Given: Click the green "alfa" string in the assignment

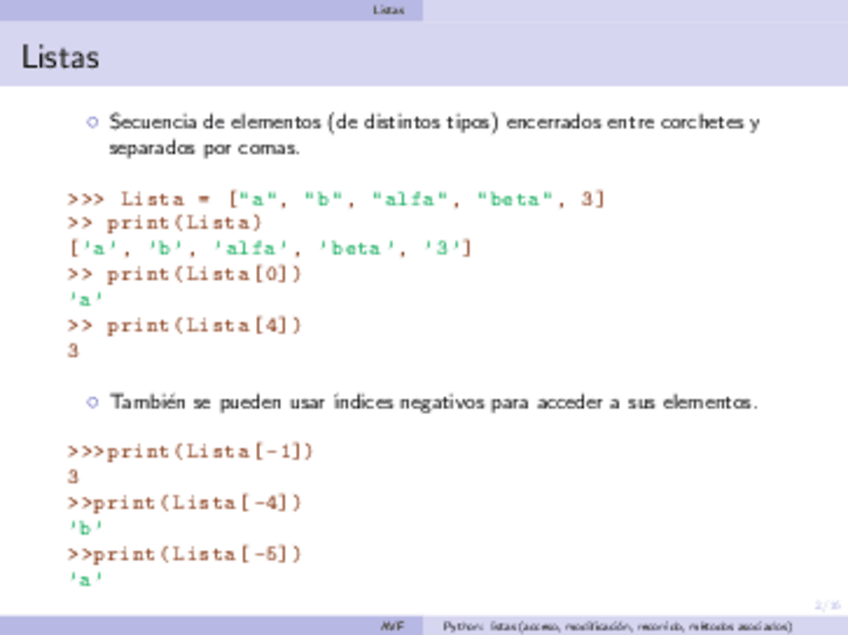Looking at the screenshot, I should coord(410,199).
